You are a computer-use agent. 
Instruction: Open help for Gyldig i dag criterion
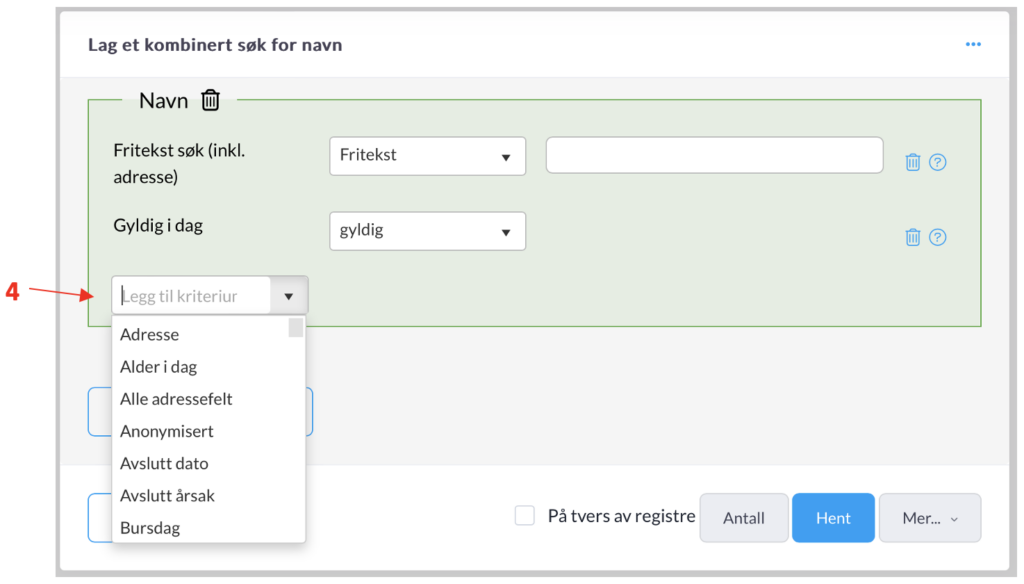[937, 237]
